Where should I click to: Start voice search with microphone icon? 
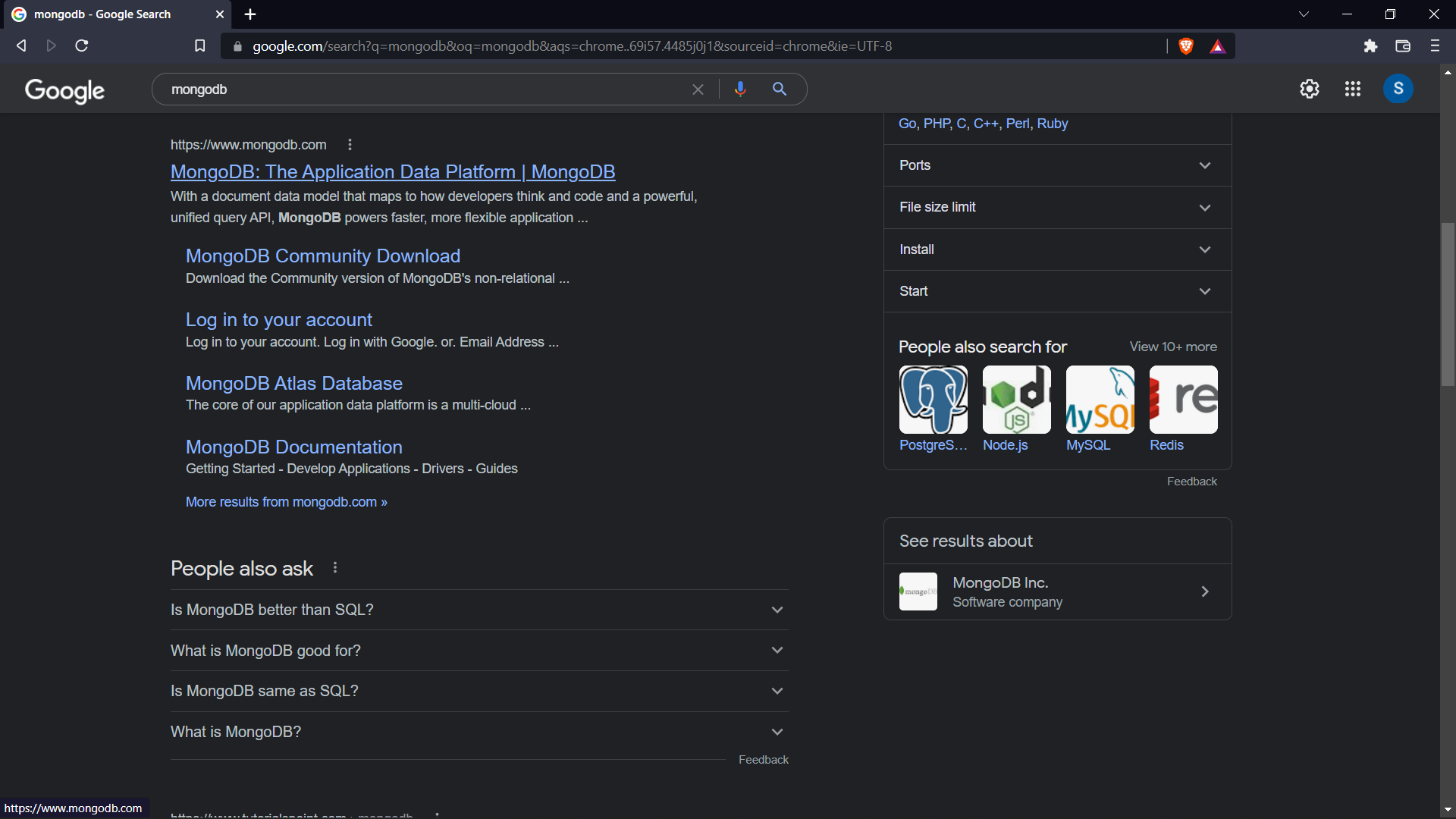740,89
